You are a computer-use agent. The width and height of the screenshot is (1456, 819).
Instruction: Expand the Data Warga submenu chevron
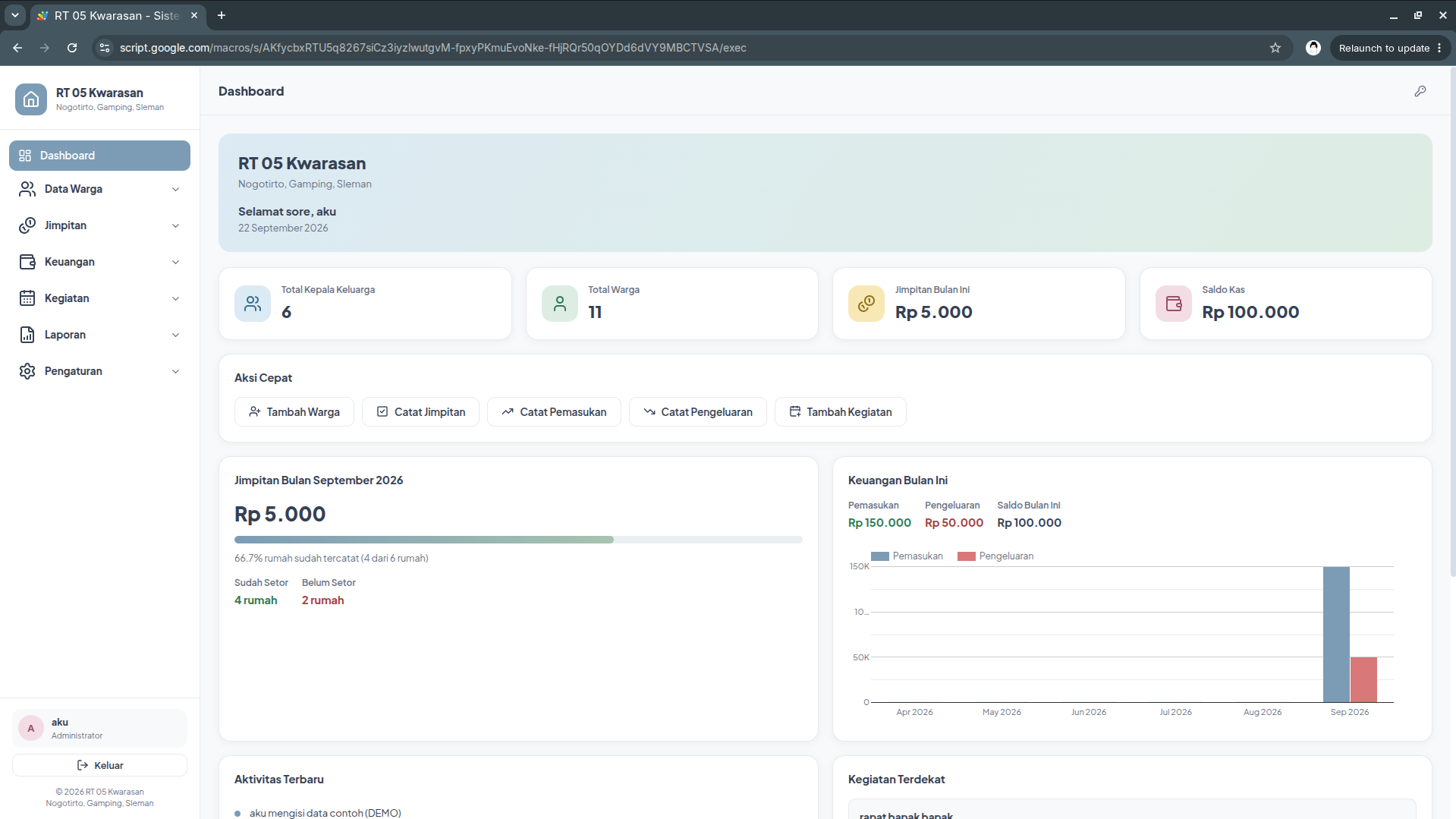[x=176, y=189]
